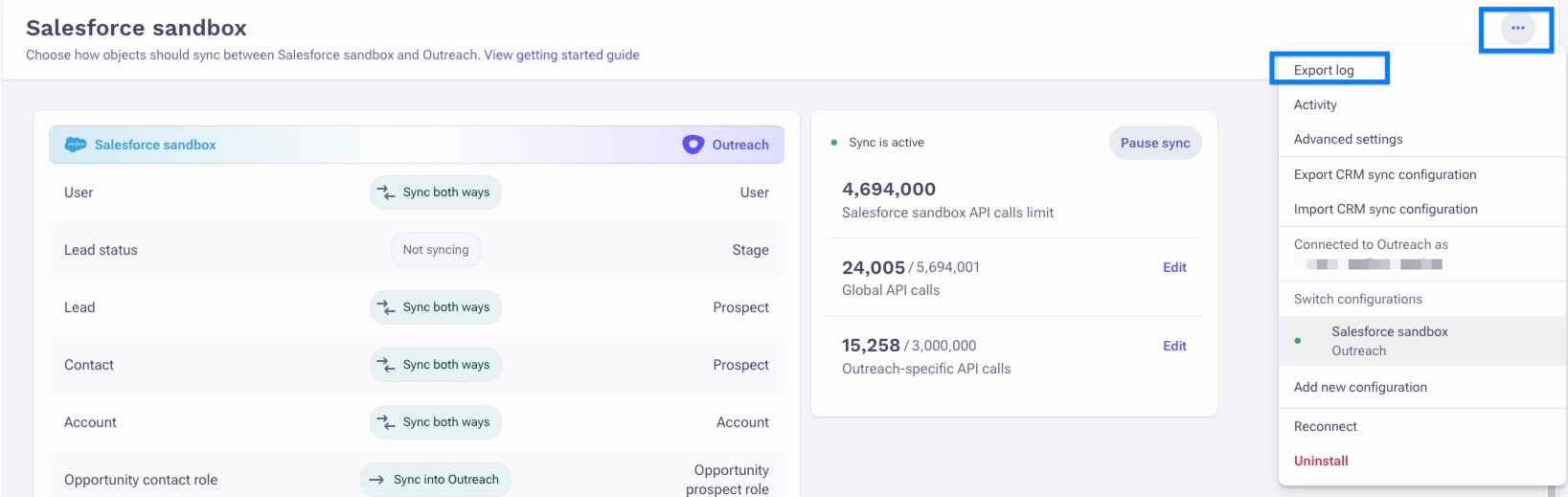This screenshot has width=1568, height=497.
Task: Click the Salesforce sandbox header label
Action: pos(155,145)
